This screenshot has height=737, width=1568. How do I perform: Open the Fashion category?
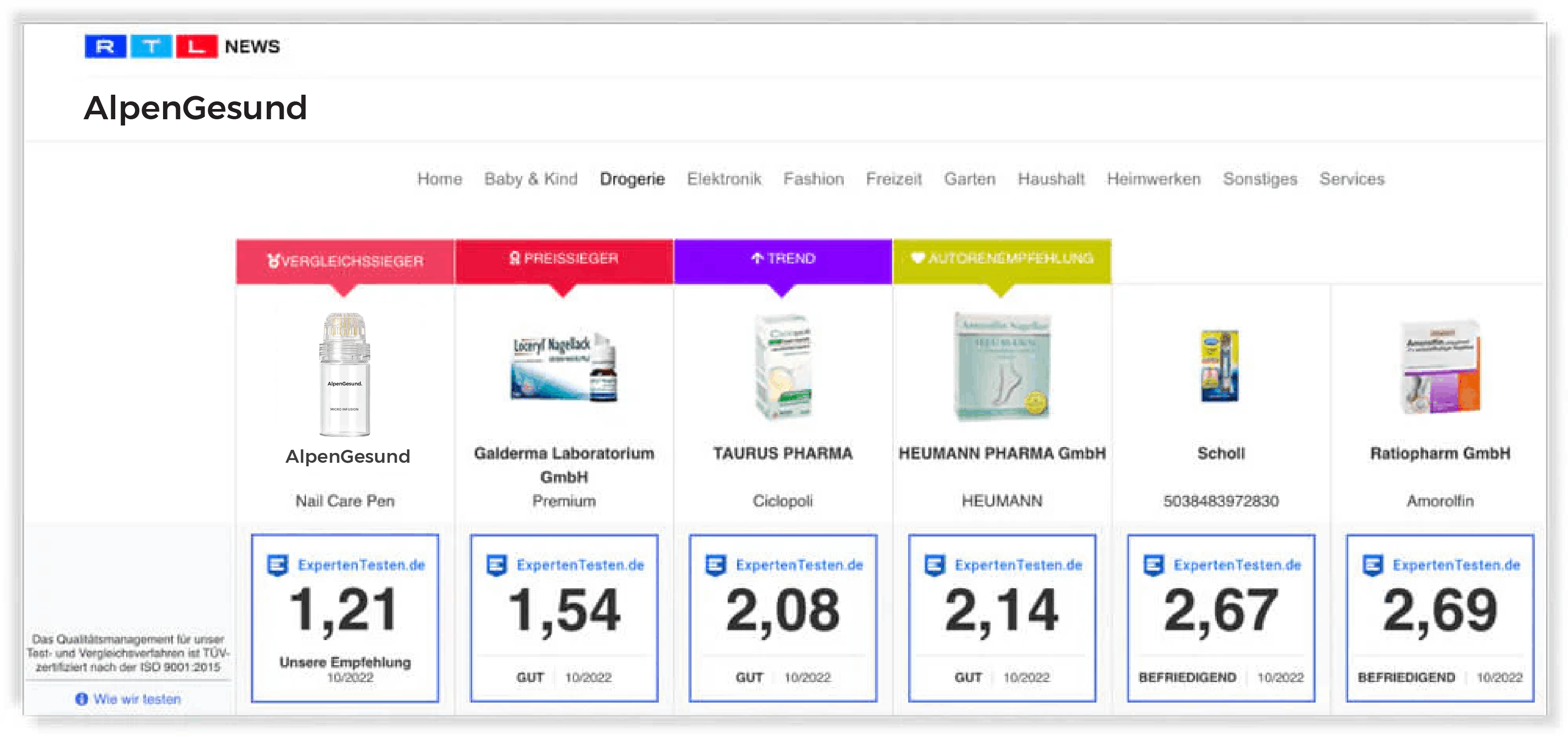[813, 179]
